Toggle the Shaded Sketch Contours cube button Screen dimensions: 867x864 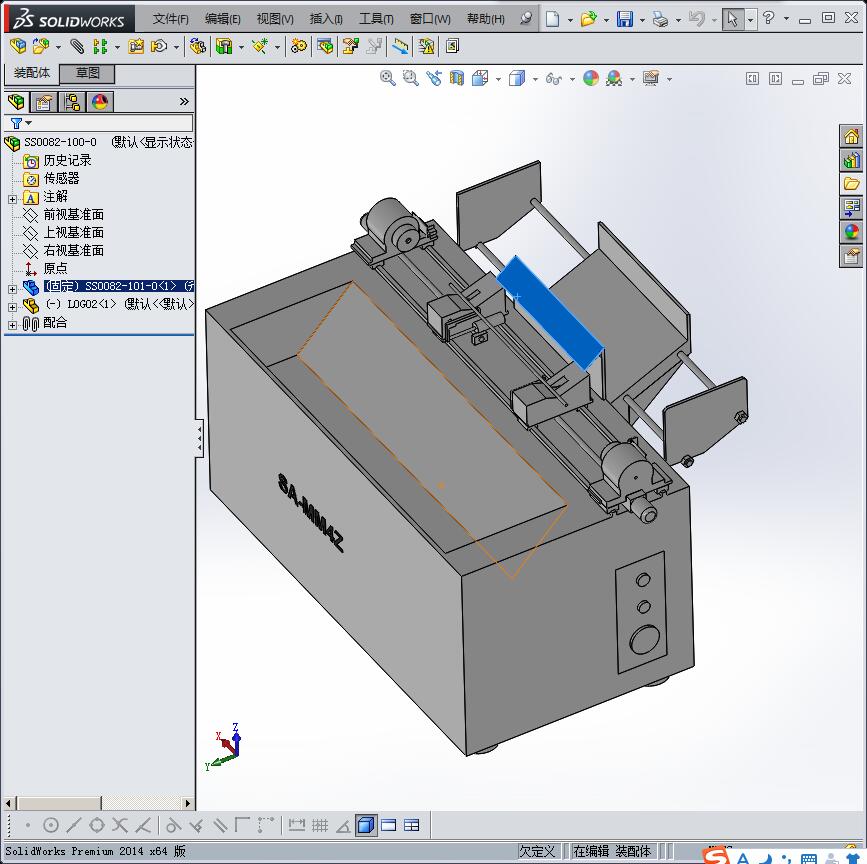365,825
